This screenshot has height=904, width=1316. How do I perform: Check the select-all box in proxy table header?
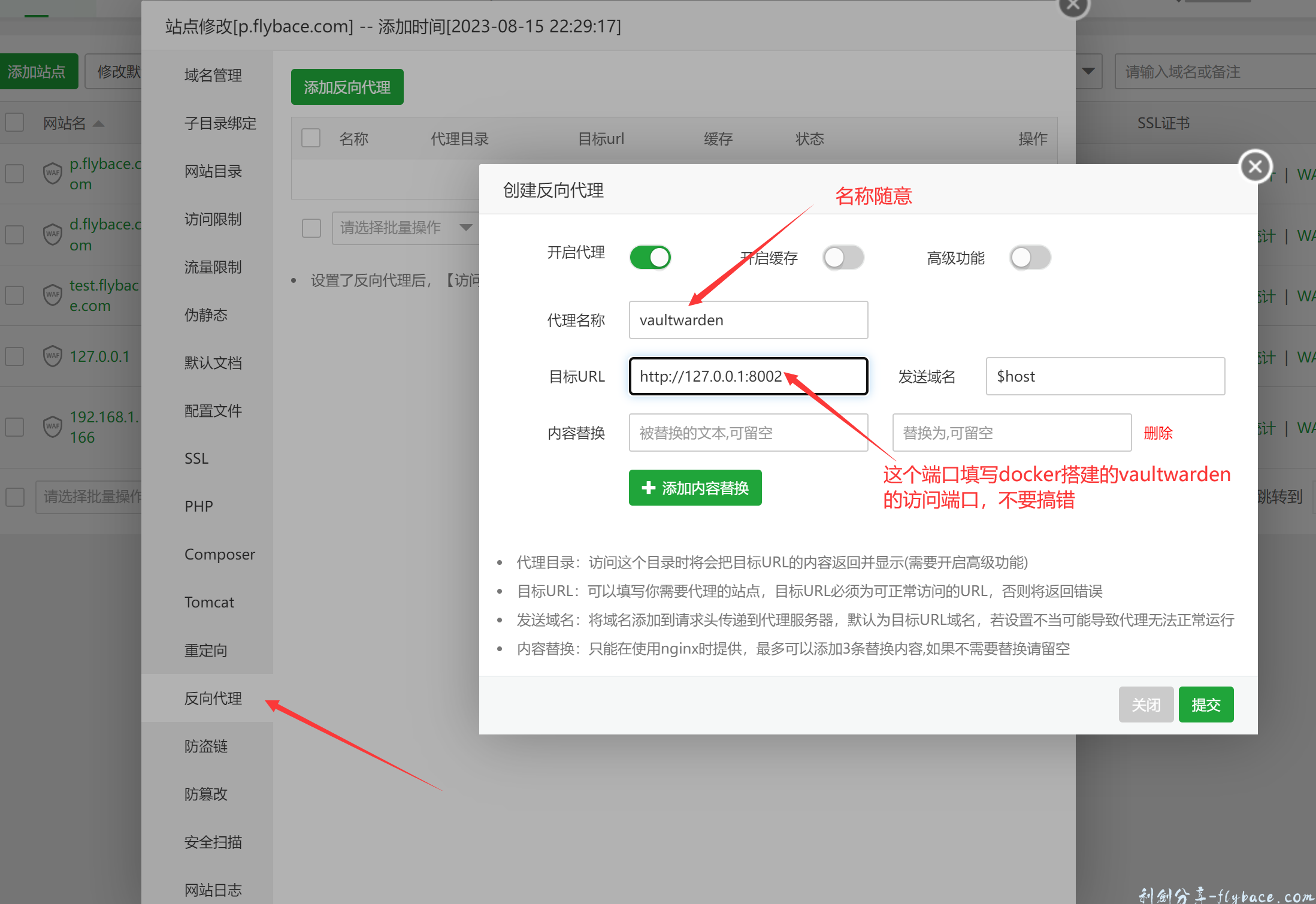point(311,138)
